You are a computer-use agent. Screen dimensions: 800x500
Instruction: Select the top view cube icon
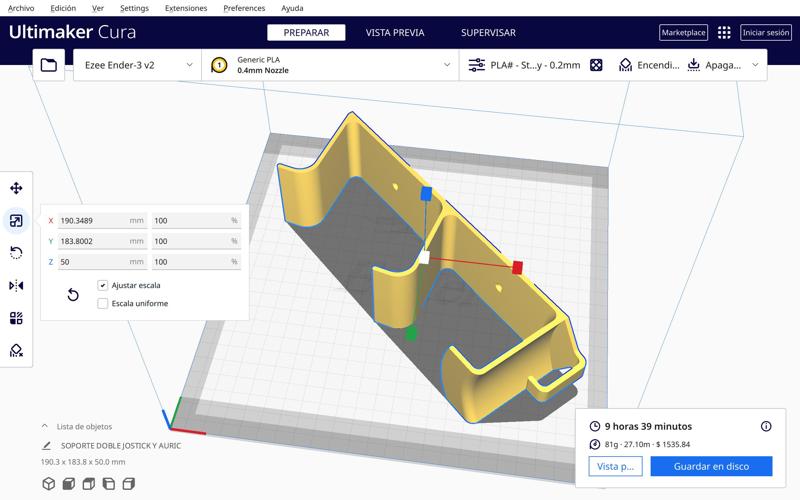[89, 484]
